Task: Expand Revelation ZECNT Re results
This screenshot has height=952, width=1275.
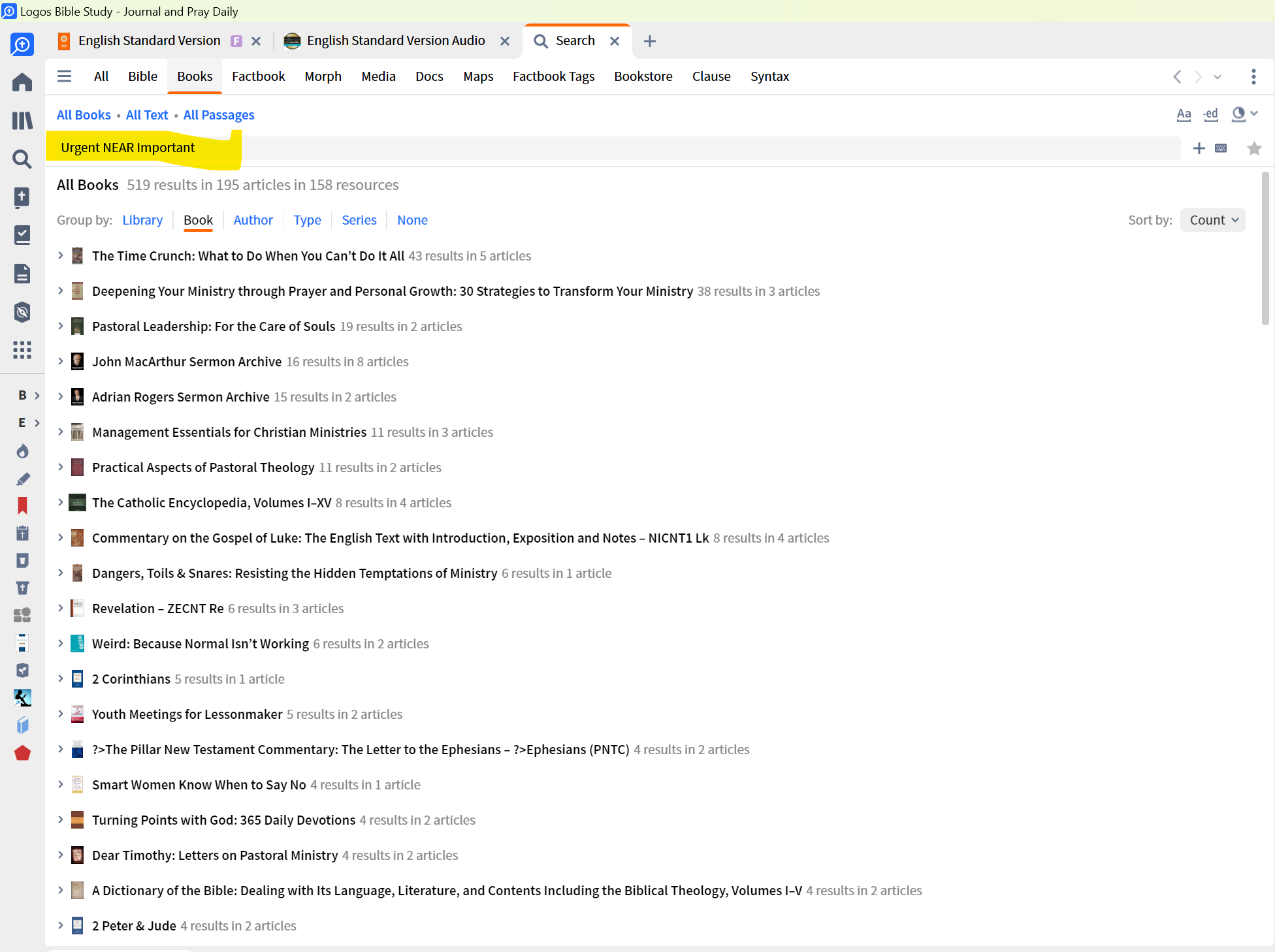Action: (60, 608)
